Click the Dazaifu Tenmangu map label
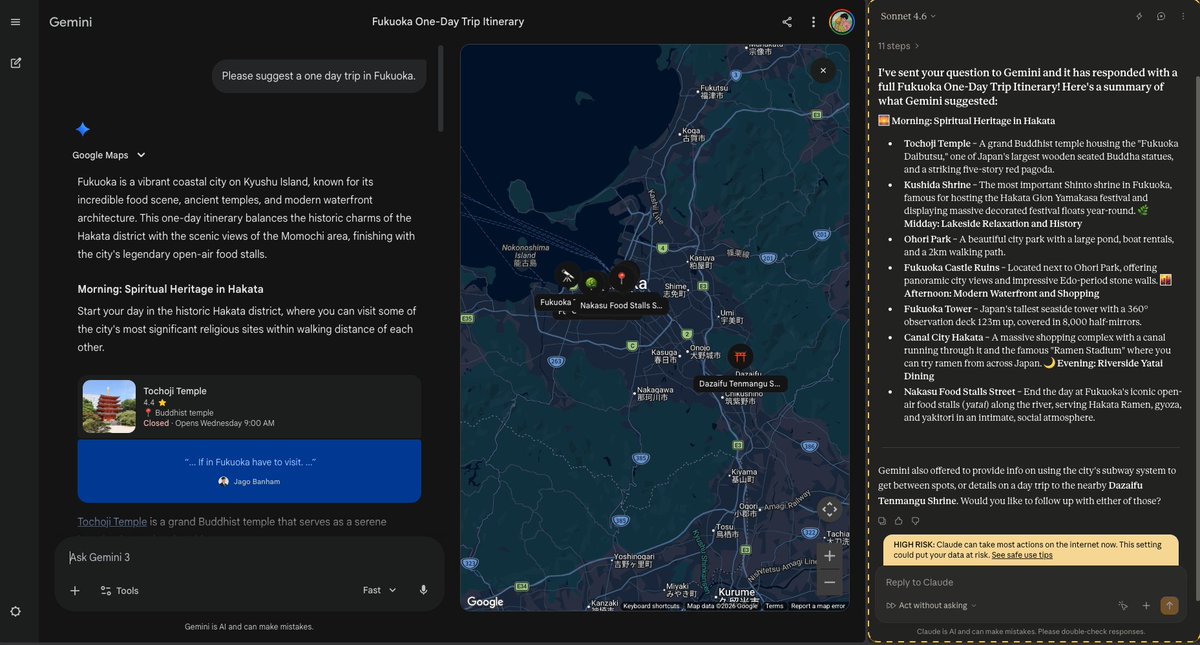The width and height of the screenshot is (1200, 645). 740,384
